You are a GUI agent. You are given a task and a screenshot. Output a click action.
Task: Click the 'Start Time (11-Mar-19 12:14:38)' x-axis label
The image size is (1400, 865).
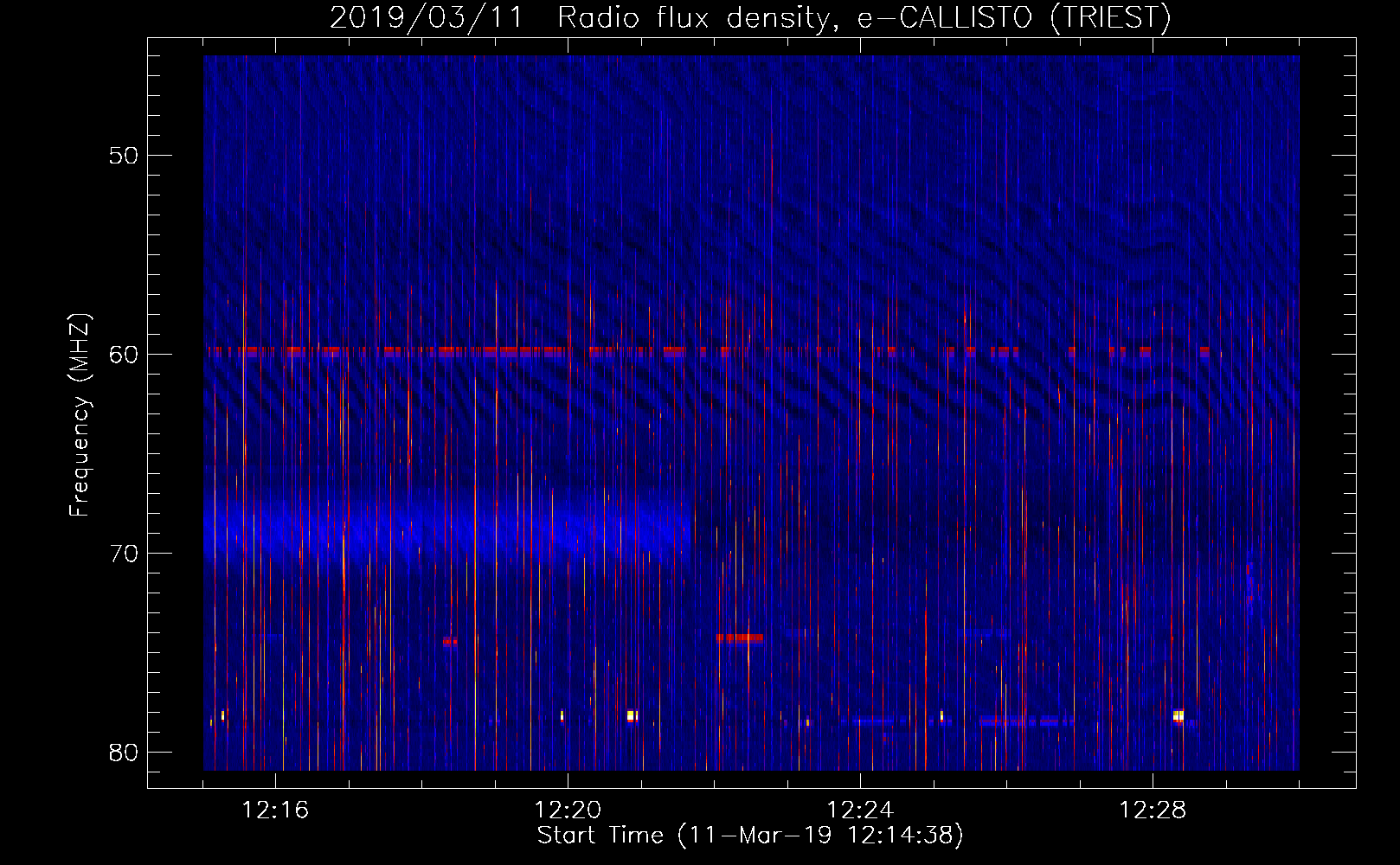click(x=750, y=836)
